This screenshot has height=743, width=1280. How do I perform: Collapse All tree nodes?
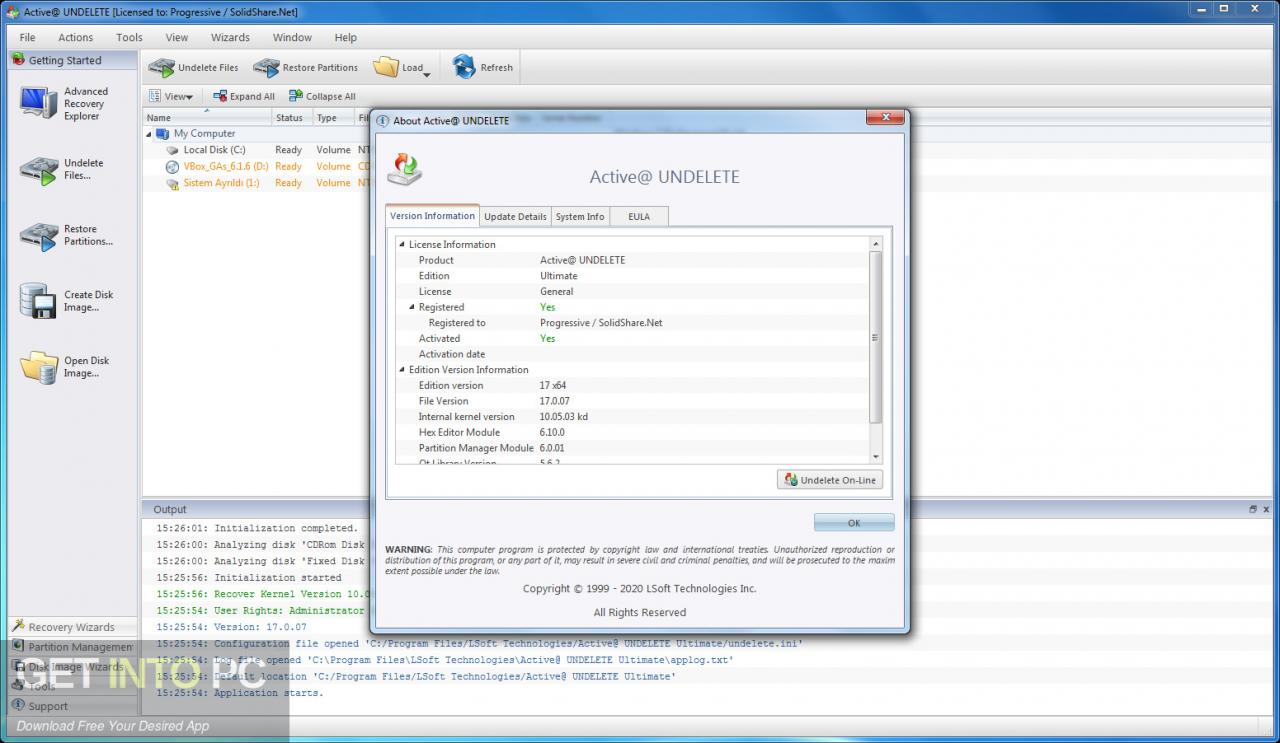pos(322,96)
